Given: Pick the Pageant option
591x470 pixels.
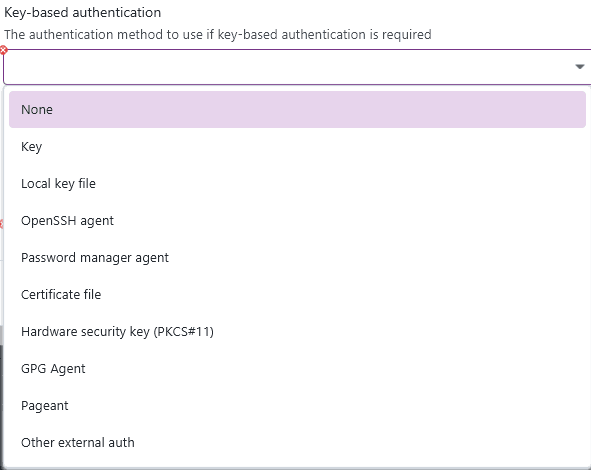Looking at the screenshot, I should coord(297,406).
